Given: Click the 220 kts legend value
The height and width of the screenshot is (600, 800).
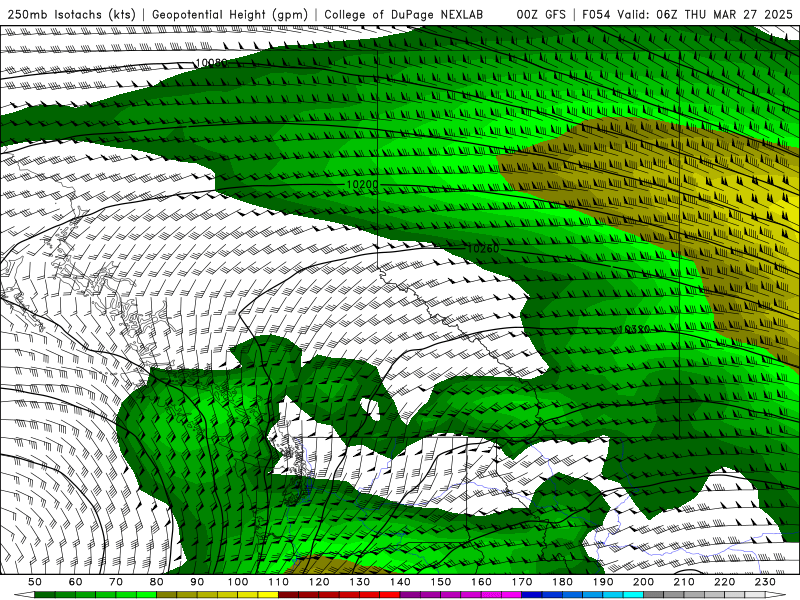Looking at the screenshot, I should [725, 582].
